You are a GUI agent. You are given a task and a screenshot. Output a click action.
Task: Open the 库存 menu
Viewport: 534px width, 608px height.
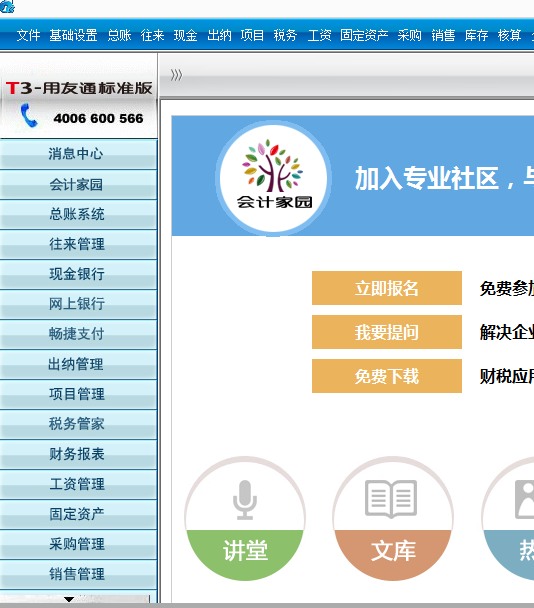[476, 35]
